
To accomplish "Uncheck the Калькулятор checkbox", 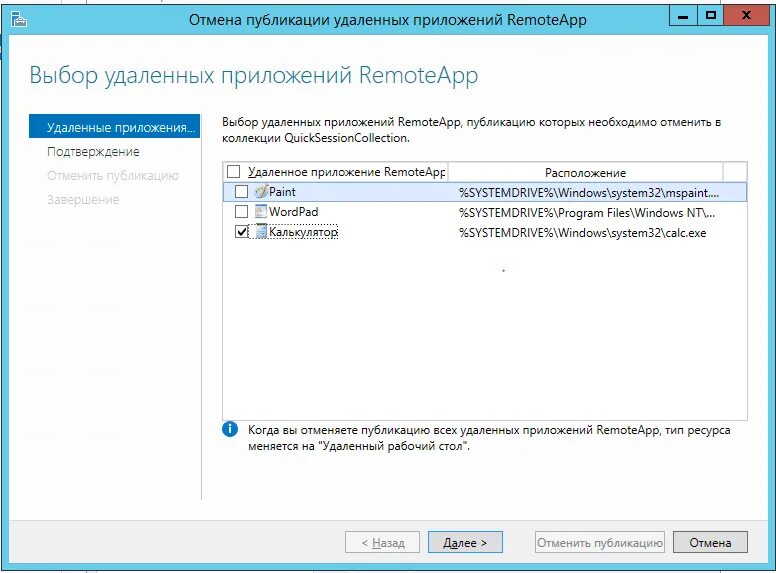I will (241, 232).
